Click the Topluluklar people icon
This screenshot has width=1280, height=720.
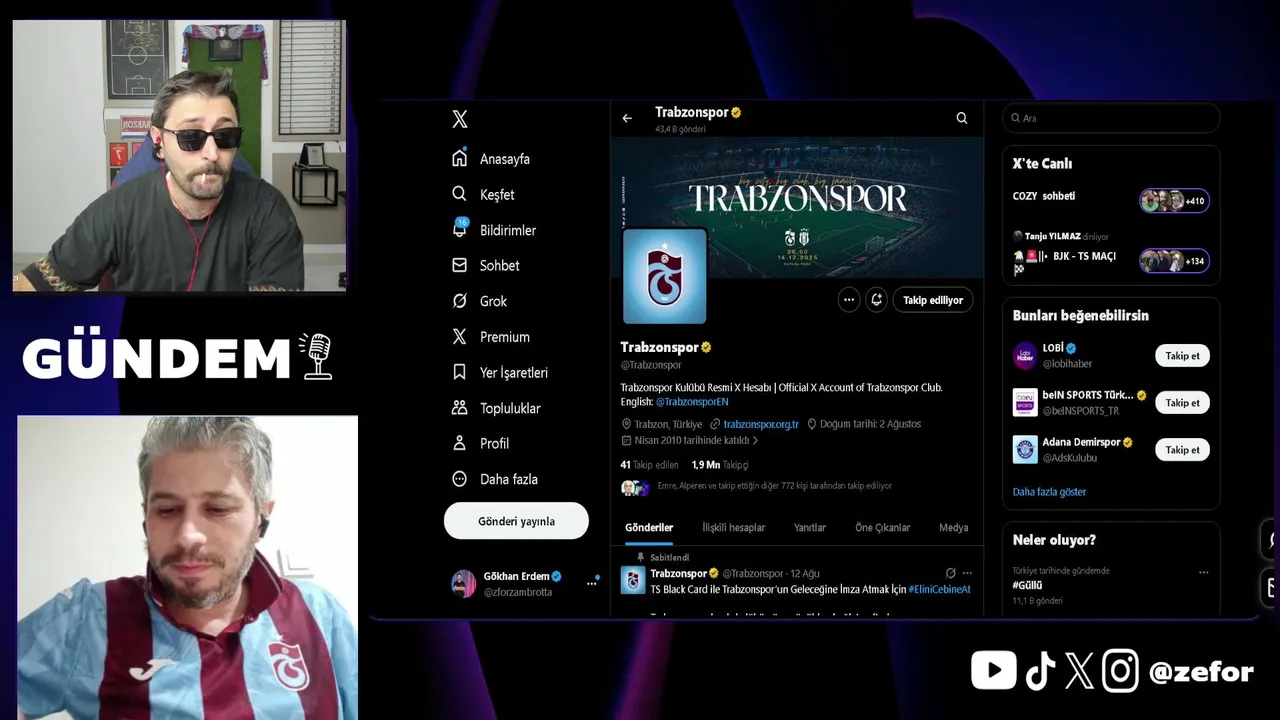460,408
